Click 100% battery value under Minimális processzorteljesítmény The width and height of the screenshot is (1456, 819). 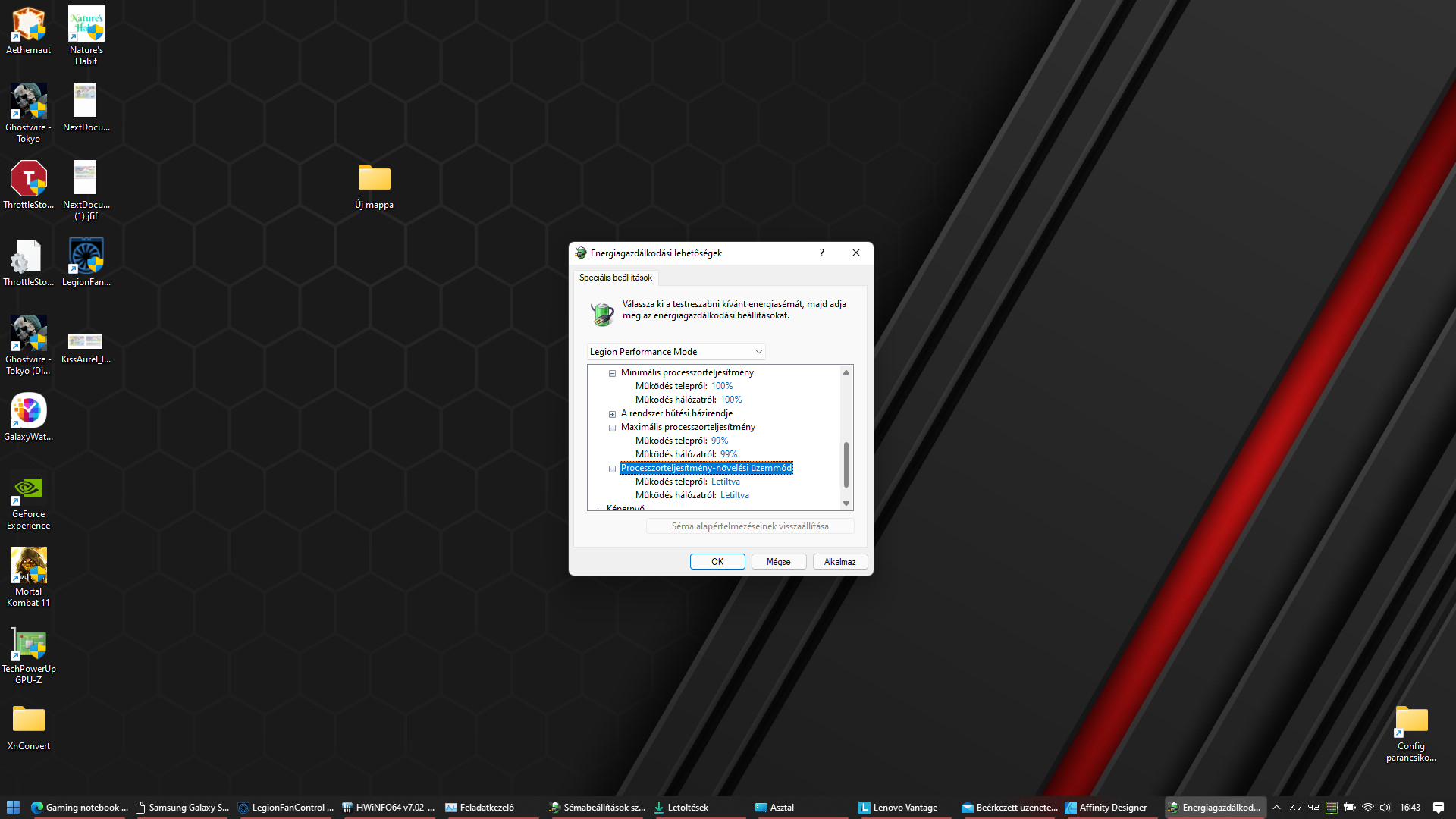722,386
